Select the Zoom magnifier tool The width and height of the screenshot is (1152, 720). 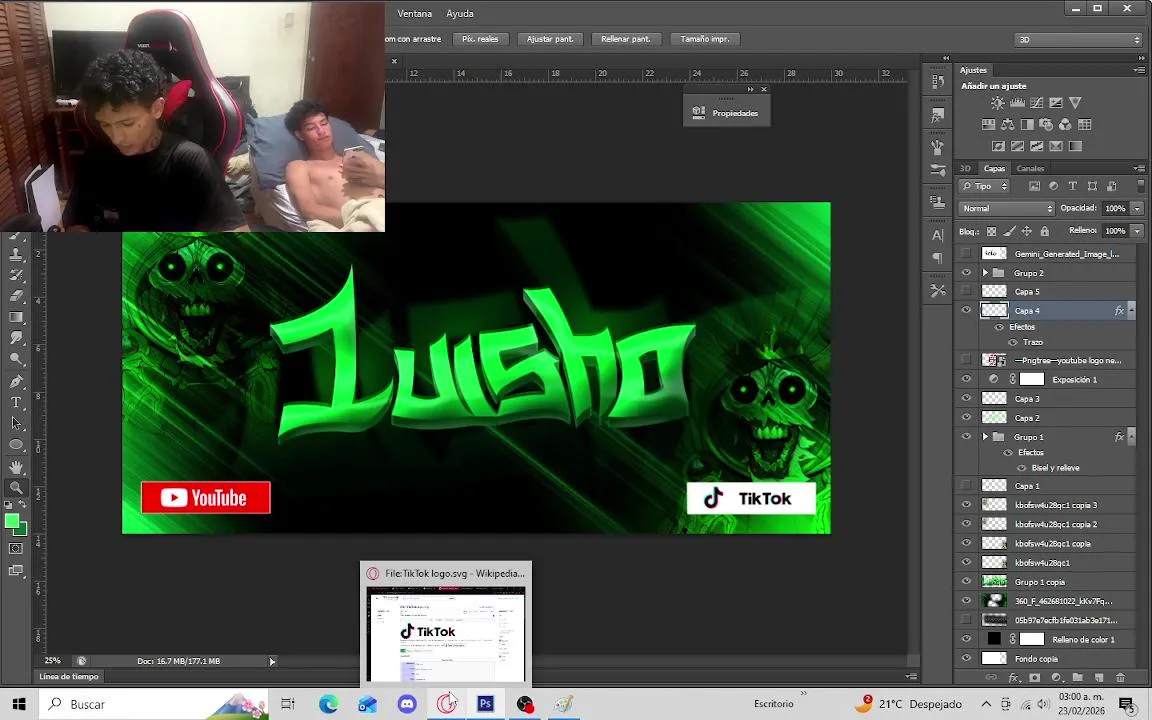[x=16, y=488]
